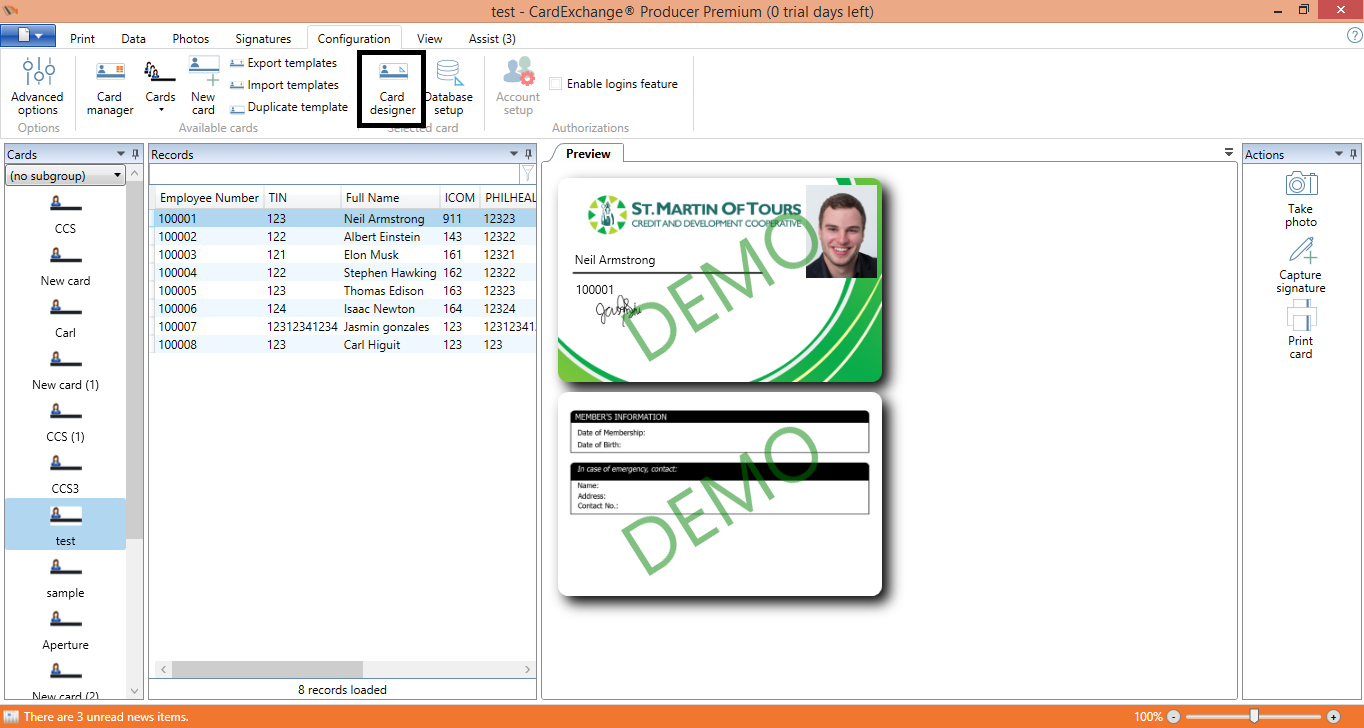Select the Elon Musk record

[343, 255]
